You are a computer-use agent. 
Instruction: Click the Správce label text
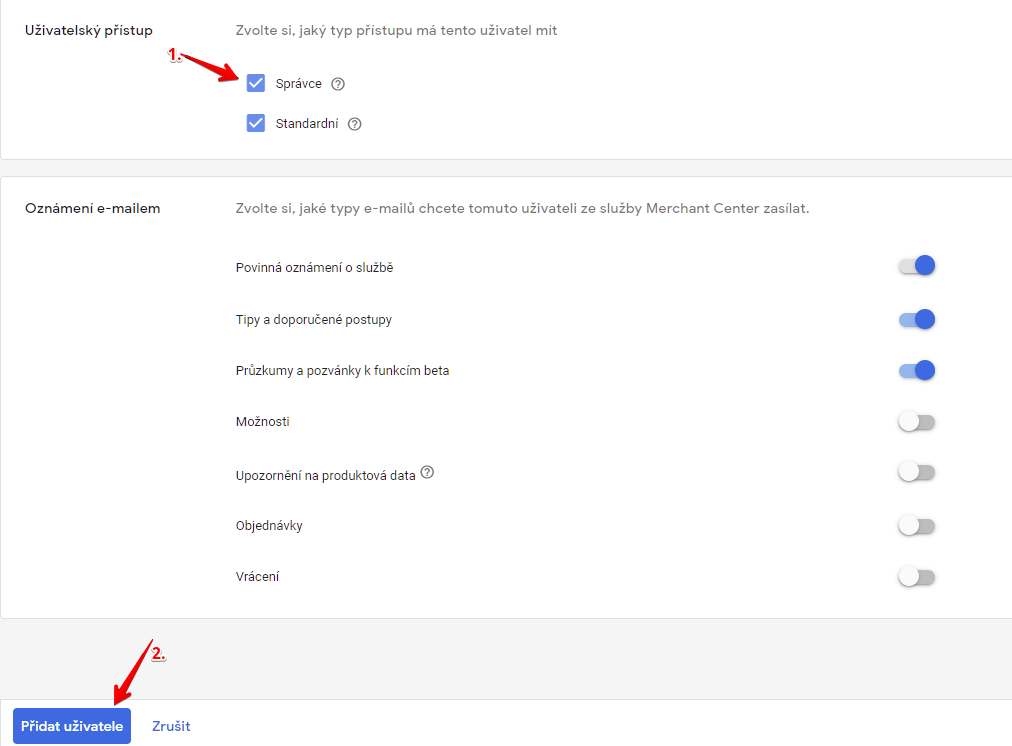(x=298, y=84)
